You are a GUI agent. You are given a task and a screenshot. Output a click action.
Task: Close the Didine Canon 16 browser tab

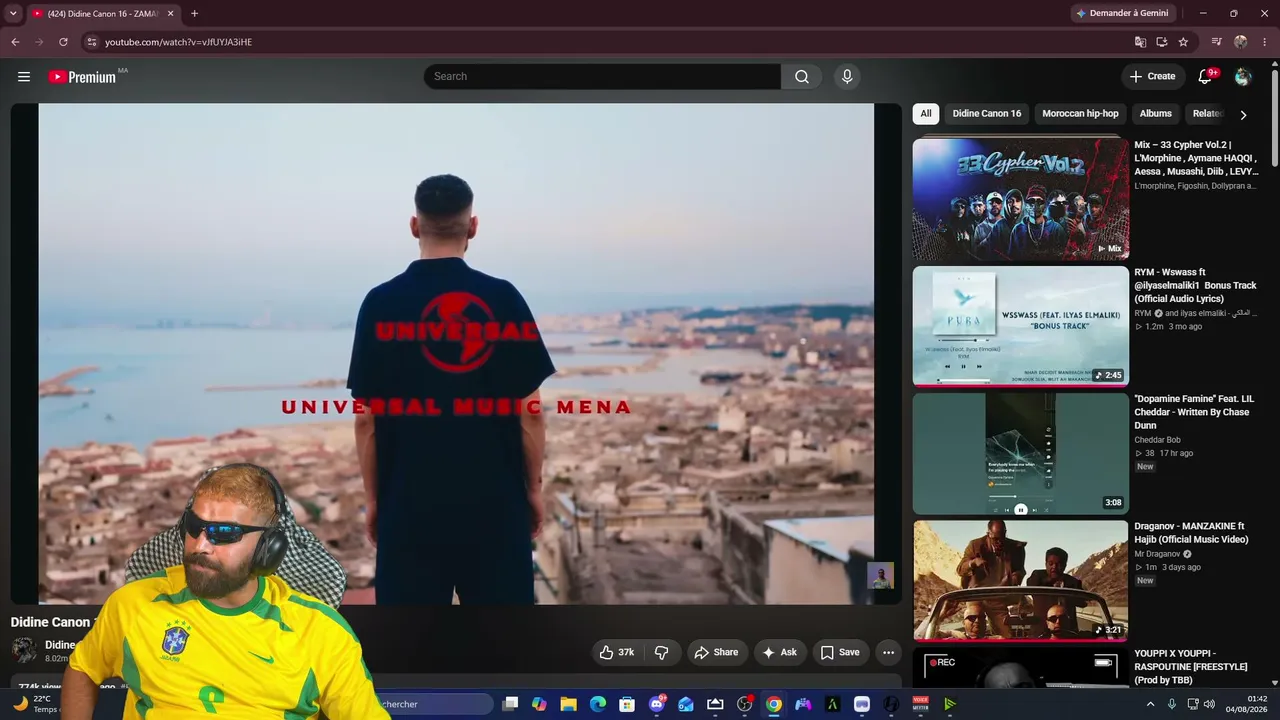(170, 14)
